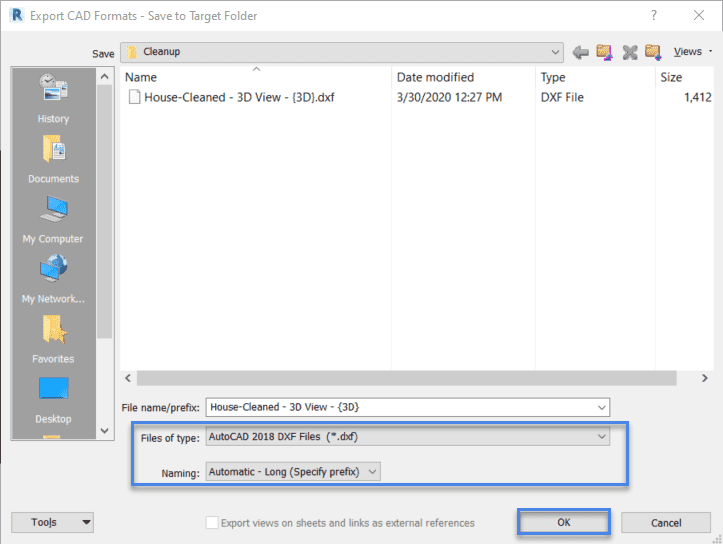Viewport: 723px width, 544px height.
Task: Expand the File name/prefix dropdown arrow
Action: pyautogui.click(x=601, y=408)
